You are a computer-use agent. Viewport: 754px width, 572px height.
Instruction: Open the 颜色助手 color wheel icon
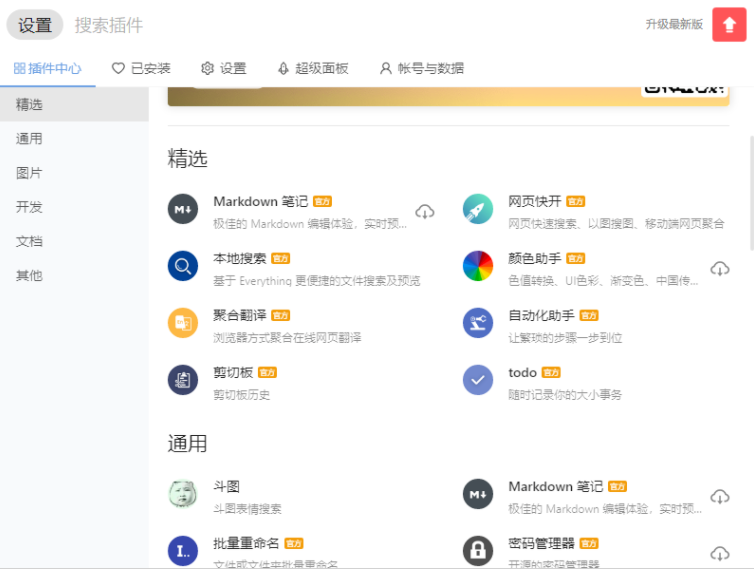[478, 266]
